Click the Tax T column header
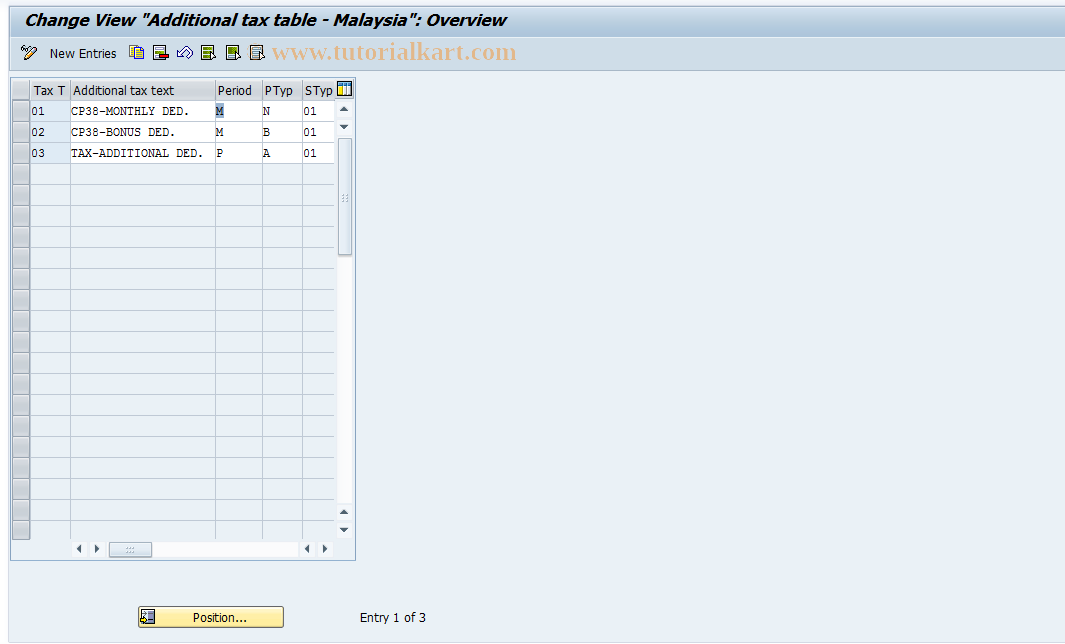 tap(50, 90)
